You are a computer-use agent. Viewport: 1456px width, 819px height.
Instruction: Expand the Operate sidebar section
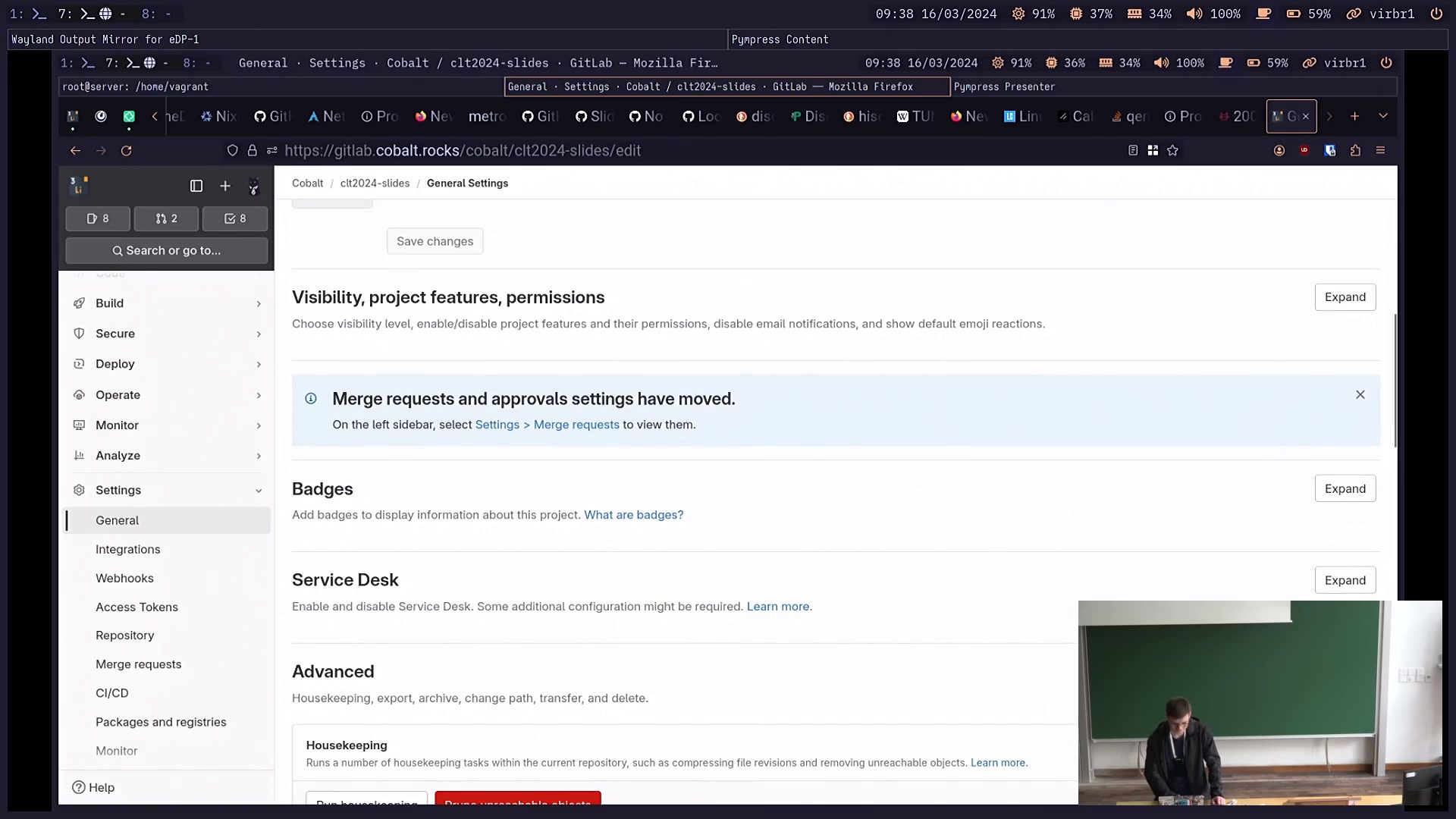tap(167, 395)
